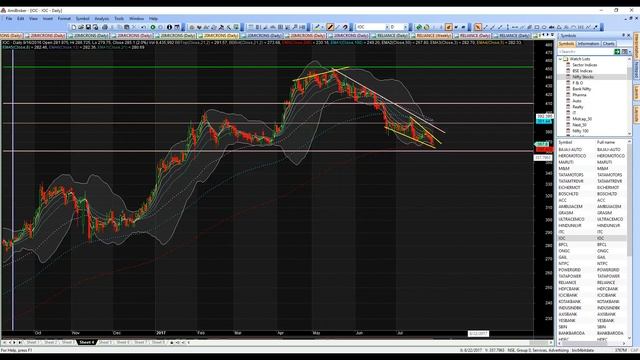This screenshot has height=360, width=640.
Task: Open the ticker symbol dropdown showing IOC
Action: tap(387, 27)
